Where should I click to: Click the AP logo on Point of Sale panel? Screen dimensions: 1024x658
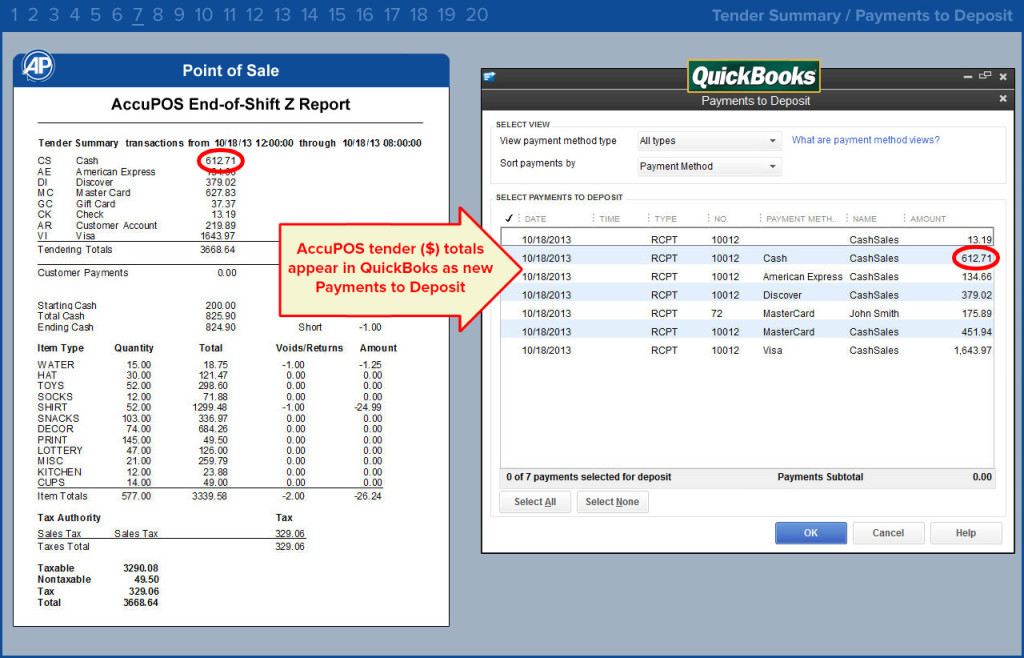click(x=38, y=66)
